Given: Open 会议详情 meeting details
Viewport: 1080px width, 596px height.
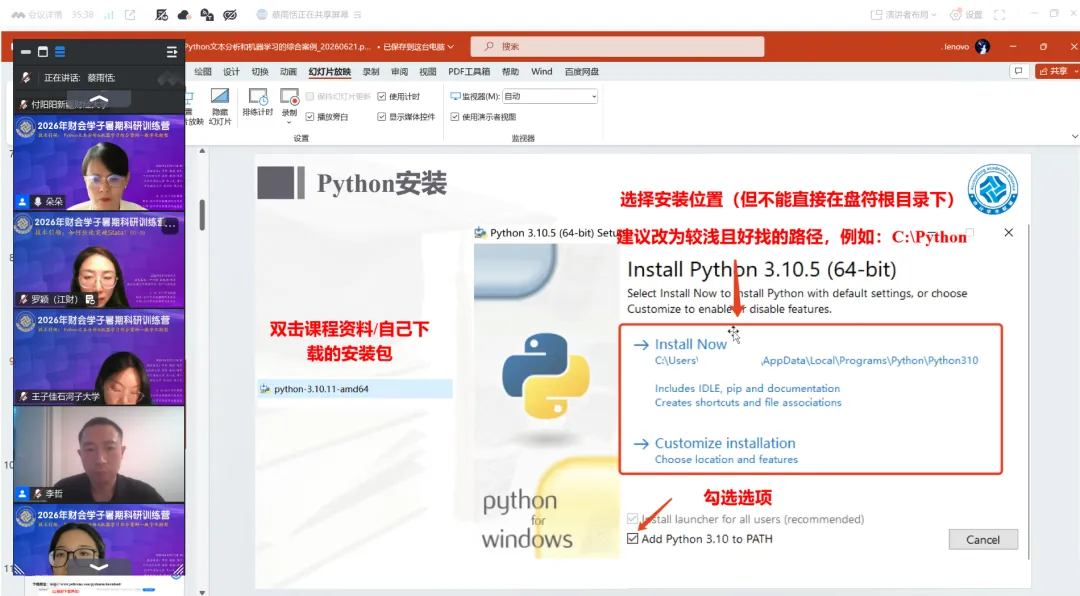Looking at the screenshot, I should point(37,14).
